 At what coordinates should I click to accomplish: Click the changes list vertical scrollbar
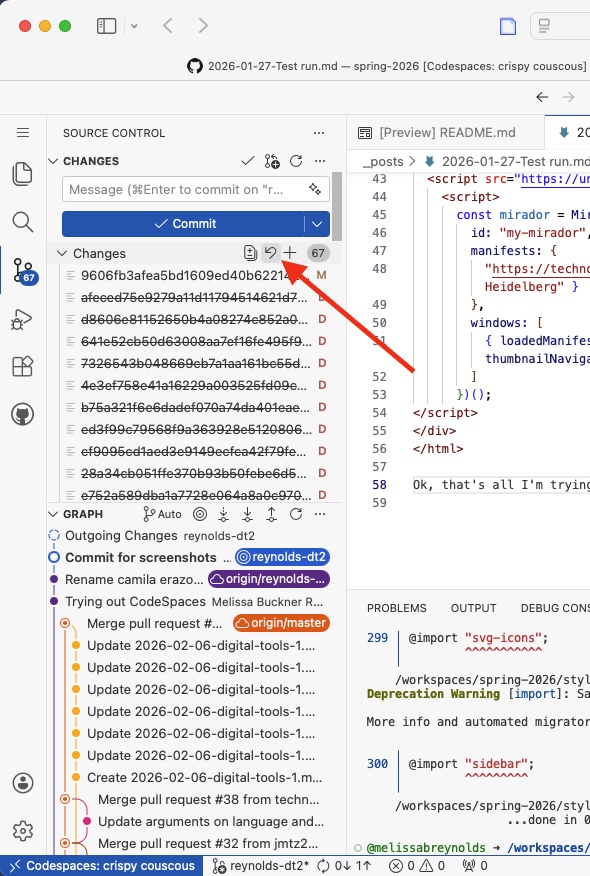click(337, 207)
